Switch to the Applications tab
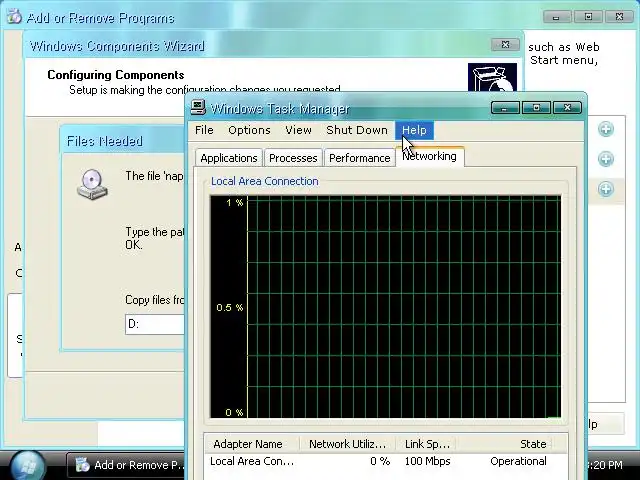Image resolution: width=640 pixels, height=480 pixels. (x=229, y=158)
